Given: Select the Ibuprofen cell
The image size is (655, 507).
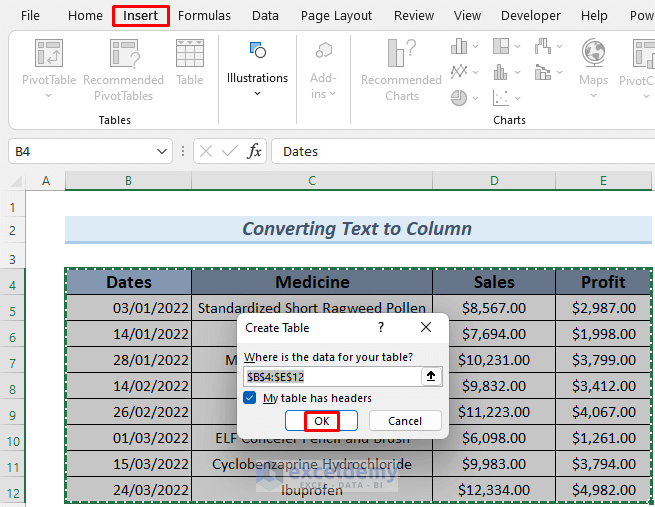Looking at the screenshot, I should point(312,489).
